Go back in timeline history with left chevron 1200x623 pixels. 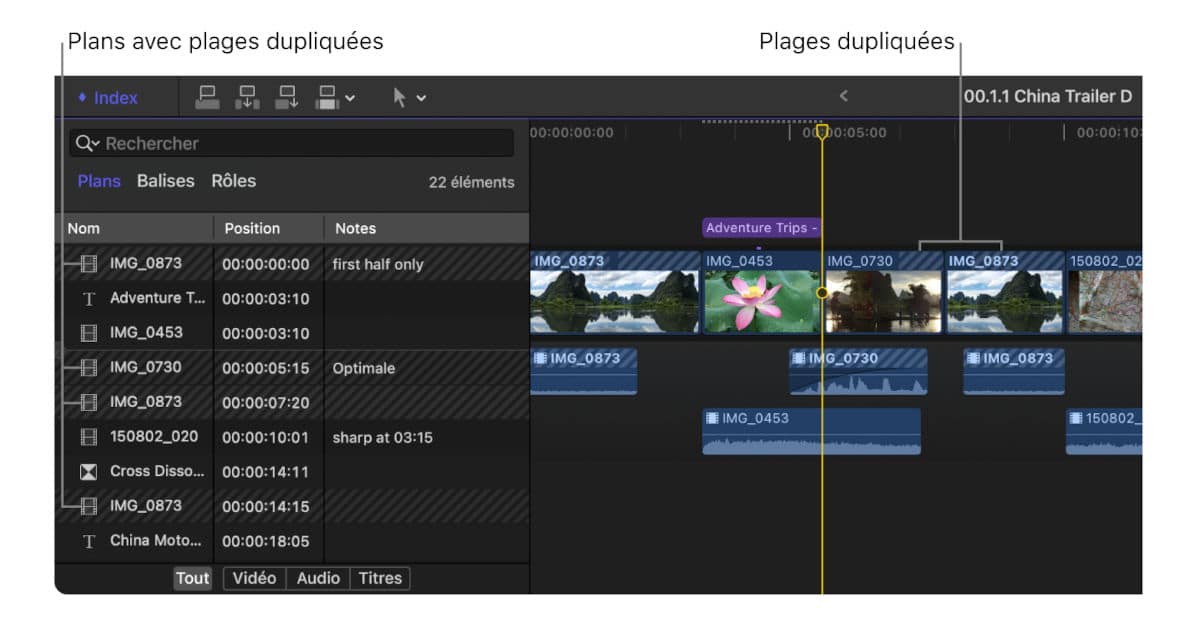[843, 96]
